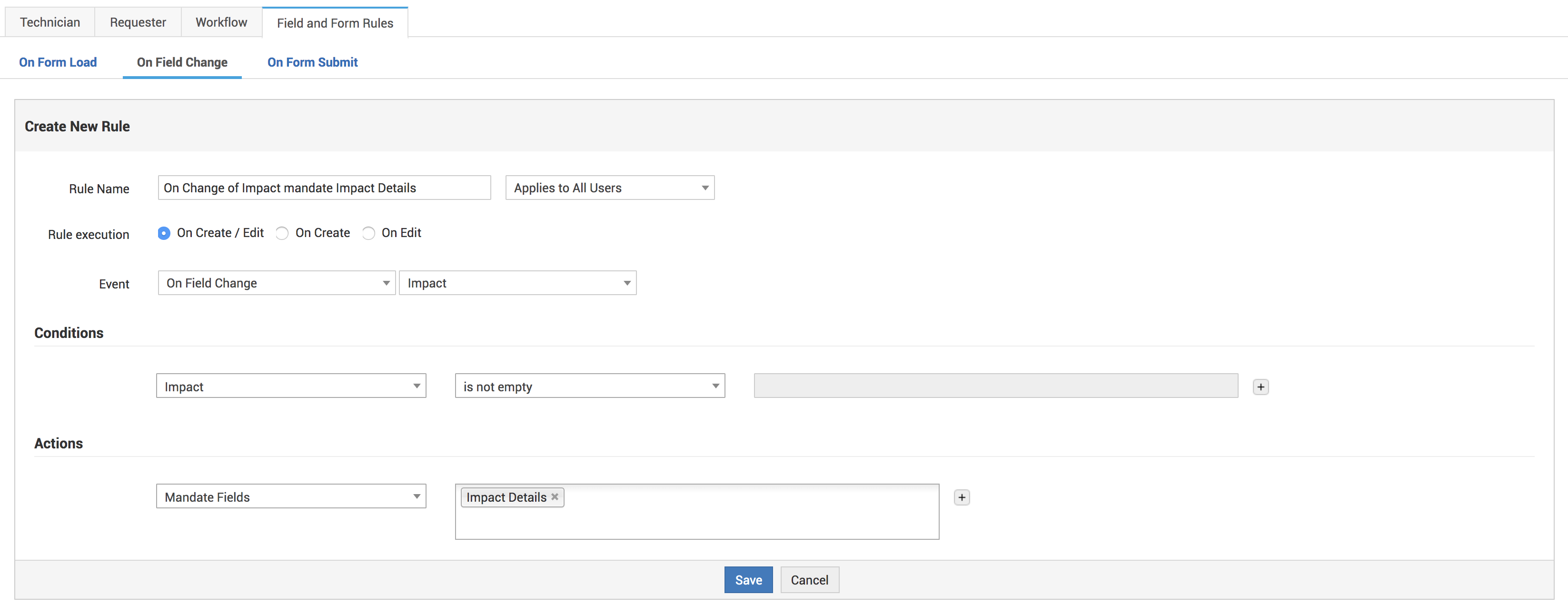Open the Impact condition field dropdown
This screenshot has width=1568, height=615.
pyautogui.click(x=291, y=386)
